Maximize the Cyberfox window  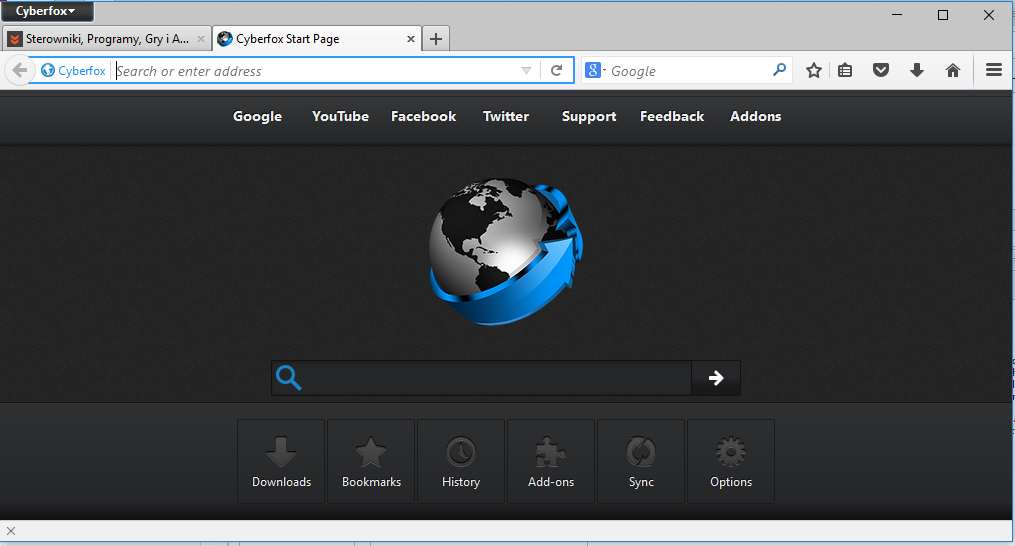tap(943, 14)
